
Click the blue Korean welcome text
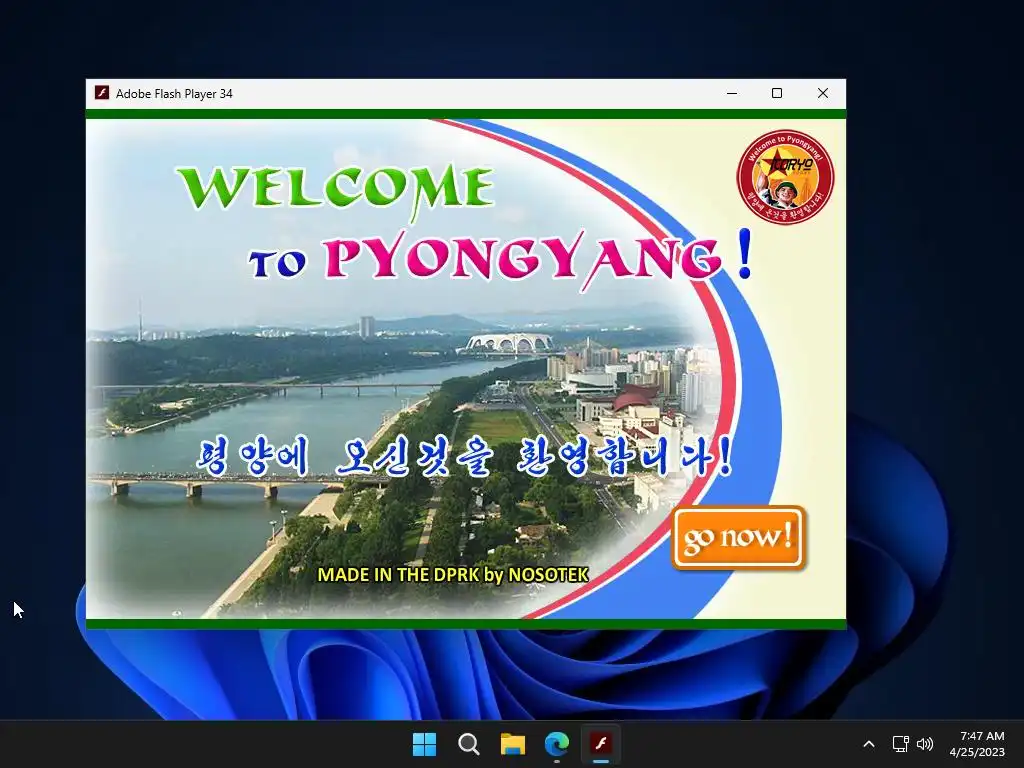coord(464,457)
